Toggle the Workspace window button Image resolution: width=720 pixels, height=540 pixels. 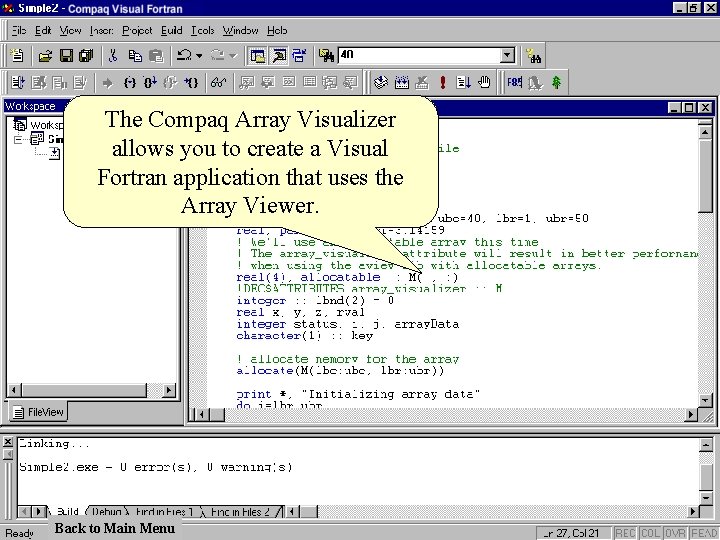[258, 56]
